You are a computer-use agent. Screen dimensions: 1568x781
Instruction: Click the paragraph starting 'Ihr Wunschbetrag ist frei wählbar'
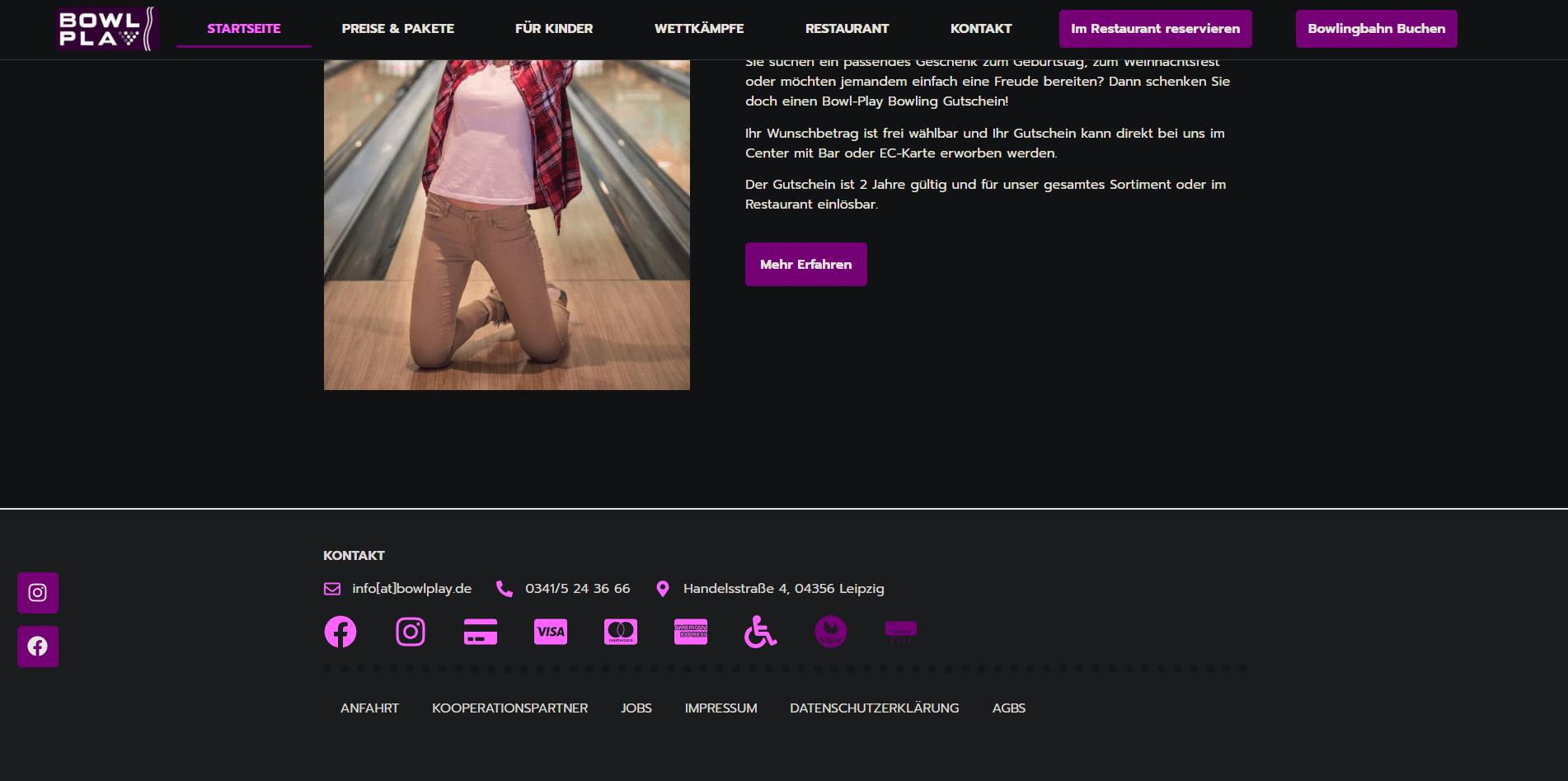point(985,143)
